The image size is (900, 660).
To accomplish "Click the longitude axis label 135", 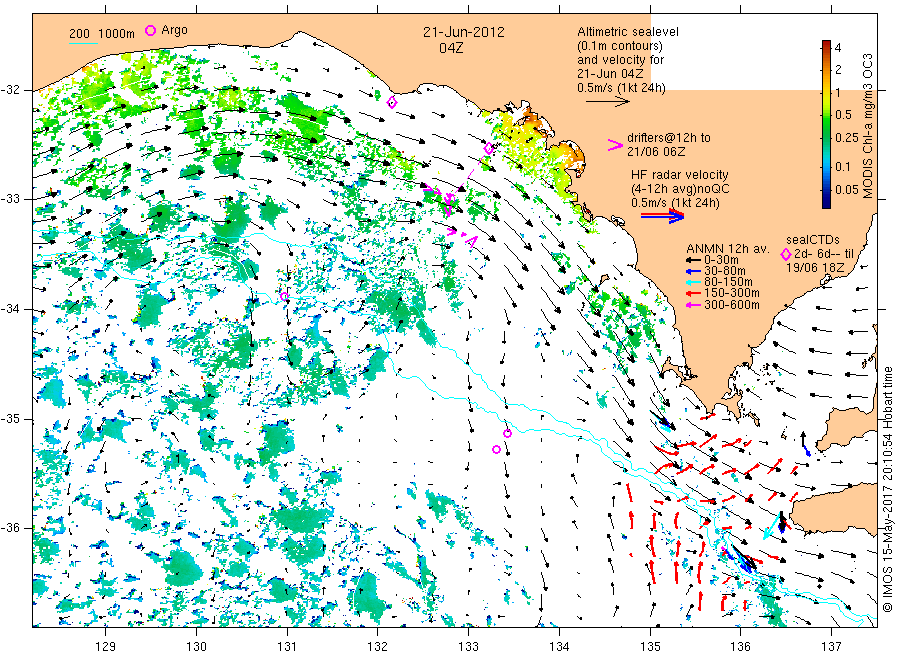I will pyautogui.click(x=650, y=647).
